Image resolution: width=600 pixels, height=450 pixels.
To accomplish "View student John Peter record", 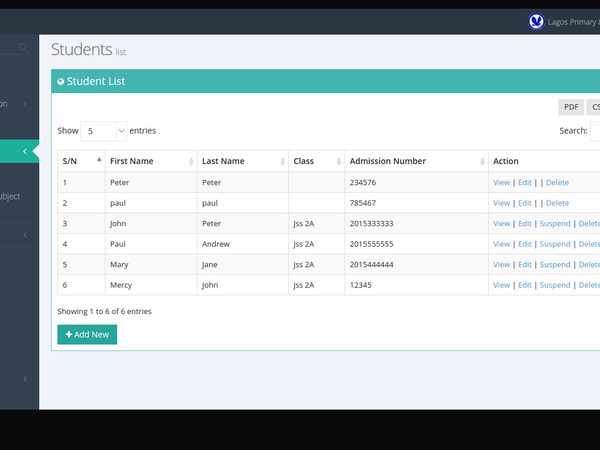I will (501, 223).
